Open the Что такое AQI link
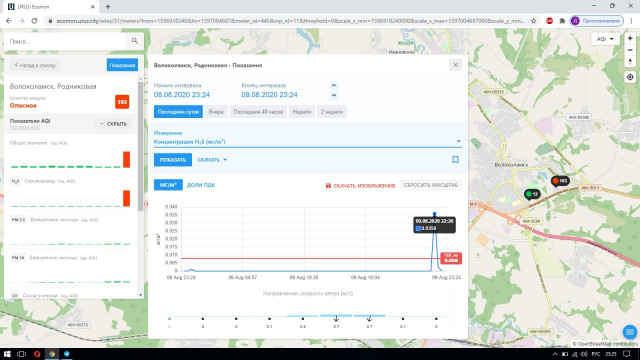 point(24,127)
